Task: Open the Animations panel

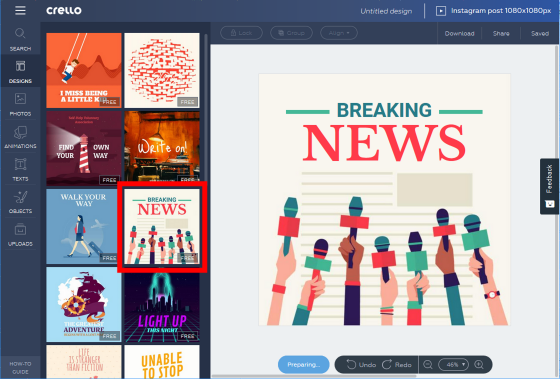Action: point(20,136)
